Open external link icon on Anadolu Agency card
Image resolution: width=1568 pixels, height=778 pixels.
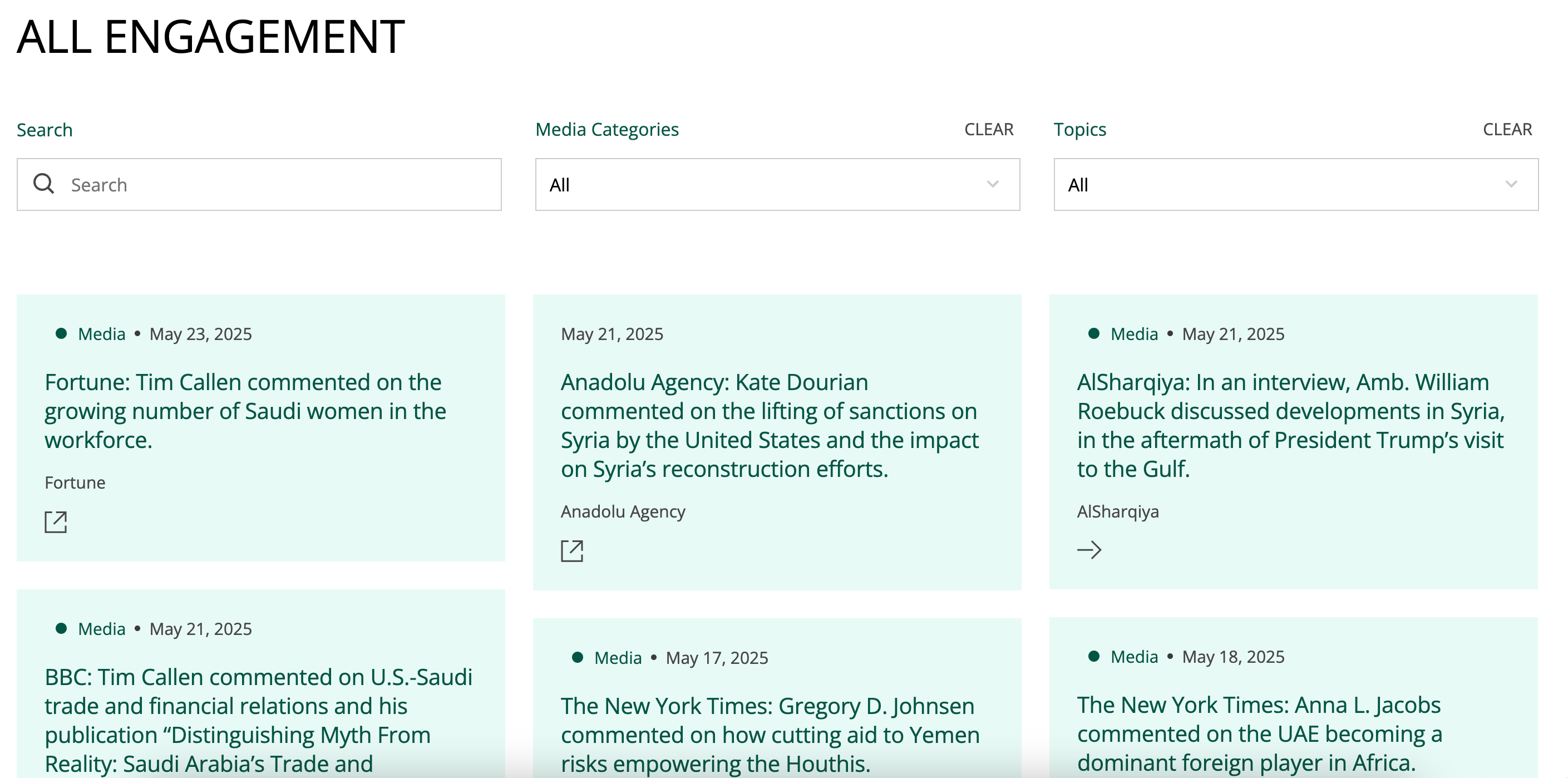[571, 550]
